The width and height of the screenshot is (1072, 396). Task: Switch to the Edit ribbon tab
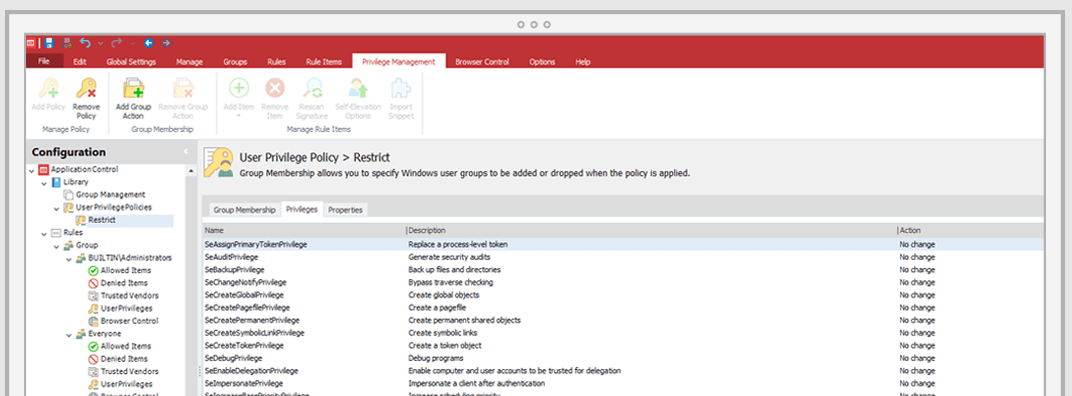(80, 62)
